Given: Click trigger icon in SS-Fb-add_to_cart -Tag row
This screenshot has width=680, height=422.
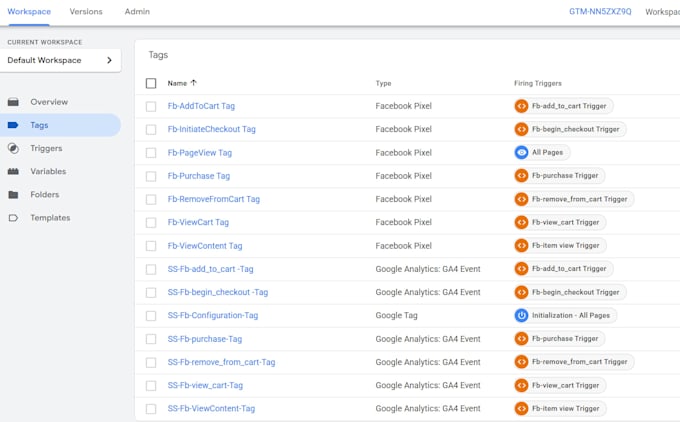Looking at the screenshot, I should [x=521, y=269].
